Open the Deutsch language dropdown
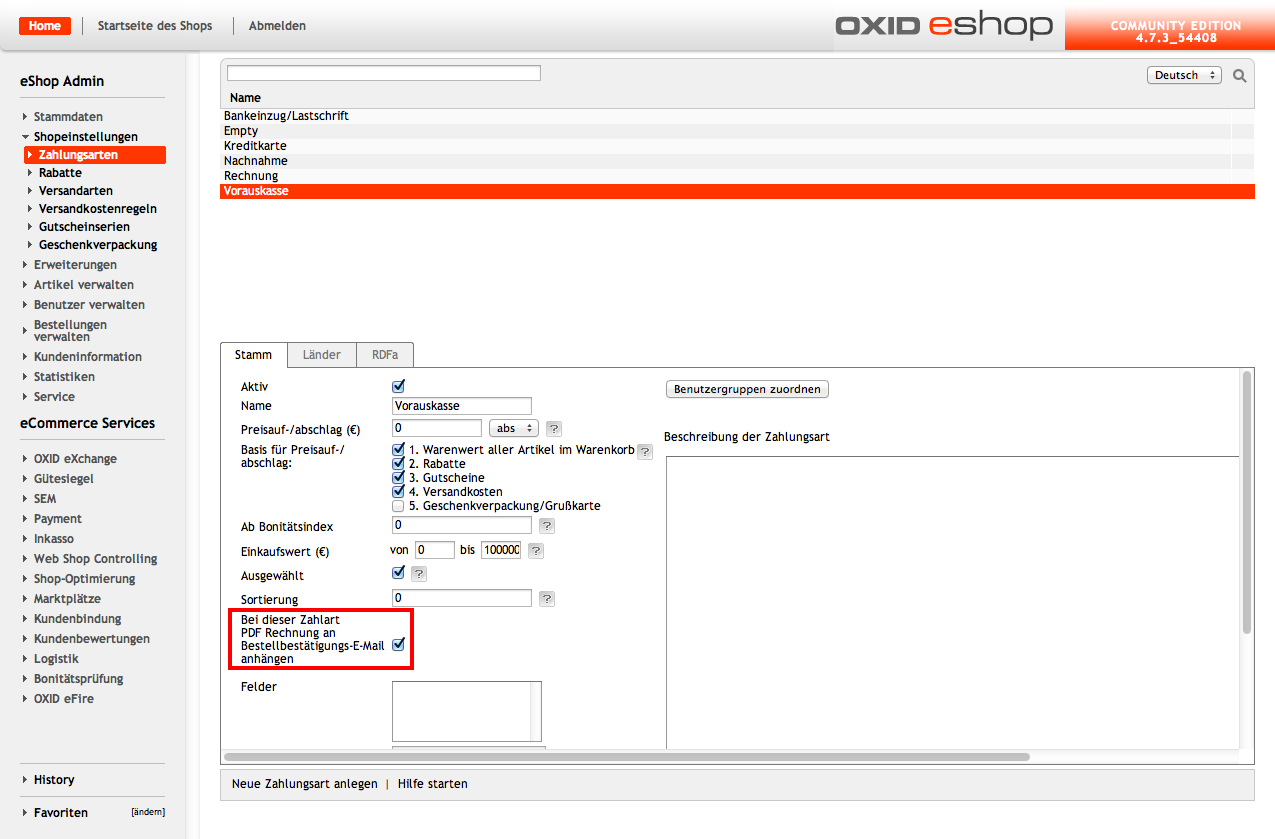 [1184, 75]
